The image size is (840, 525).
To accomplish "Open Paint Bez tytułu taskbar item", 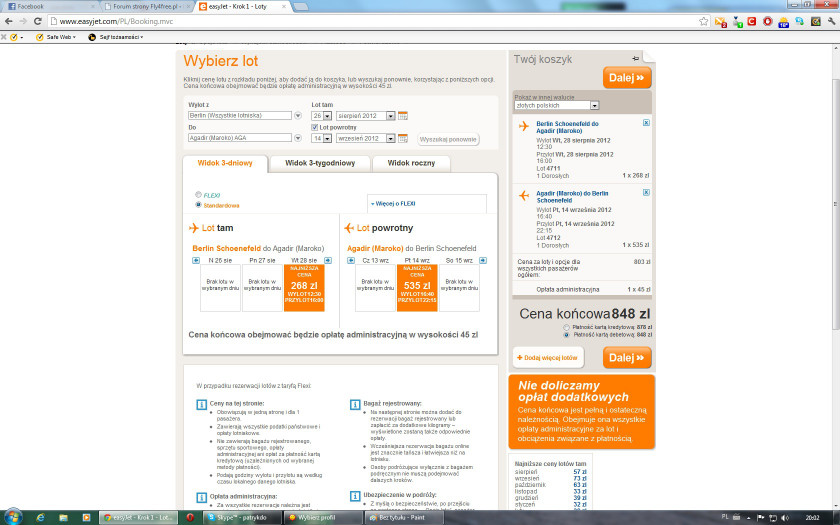I will [404, 518].
